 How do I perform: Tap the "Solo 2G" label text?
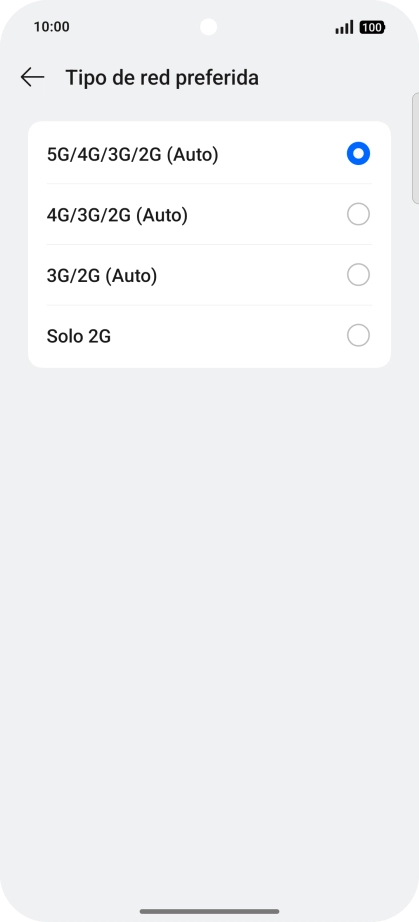point(79,336)
